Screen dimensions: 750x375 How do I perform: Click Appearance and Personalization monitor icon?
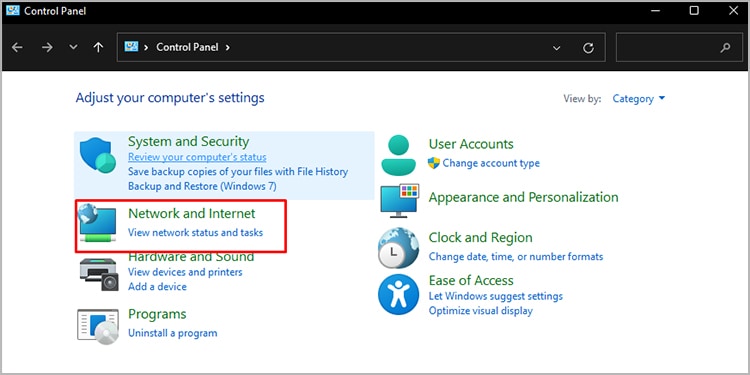pos(399,200)
